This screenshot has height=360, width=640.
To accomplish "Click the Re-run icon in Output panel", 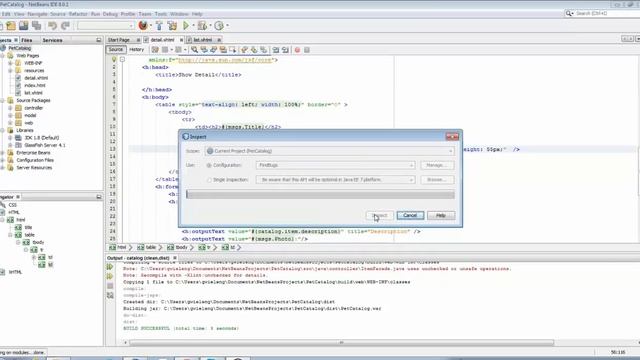I will (x=110, y=267).
